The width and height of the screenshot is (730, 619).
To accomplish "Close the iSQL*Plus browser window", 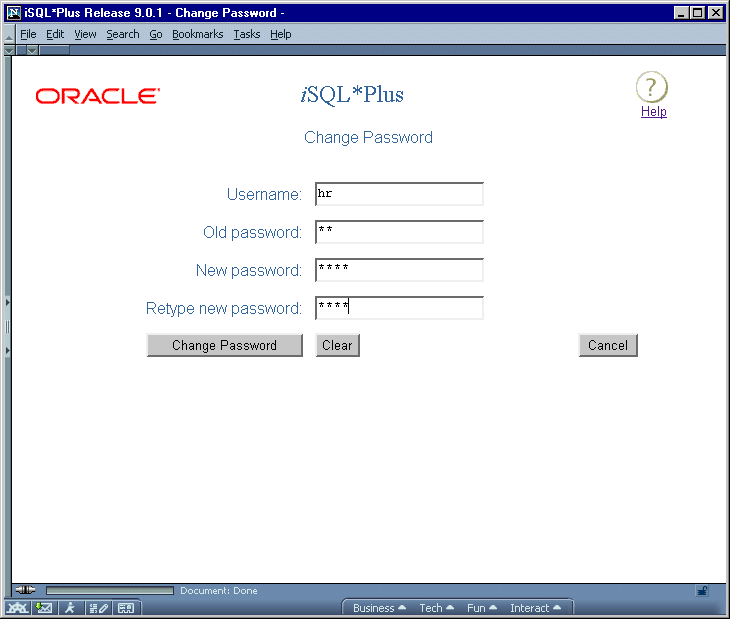I will [716, 13].
